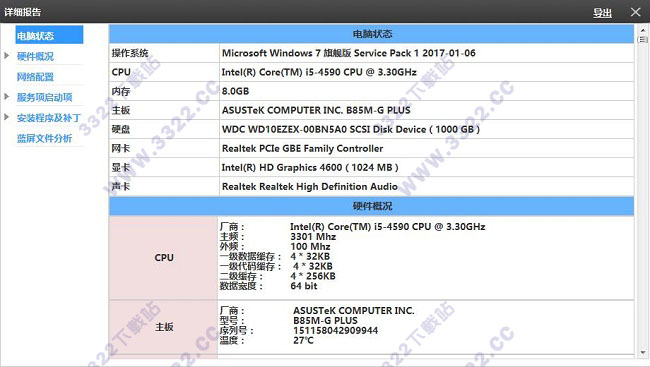Open 网络配置 section
The image size is (650, 367).
point(35,77)
